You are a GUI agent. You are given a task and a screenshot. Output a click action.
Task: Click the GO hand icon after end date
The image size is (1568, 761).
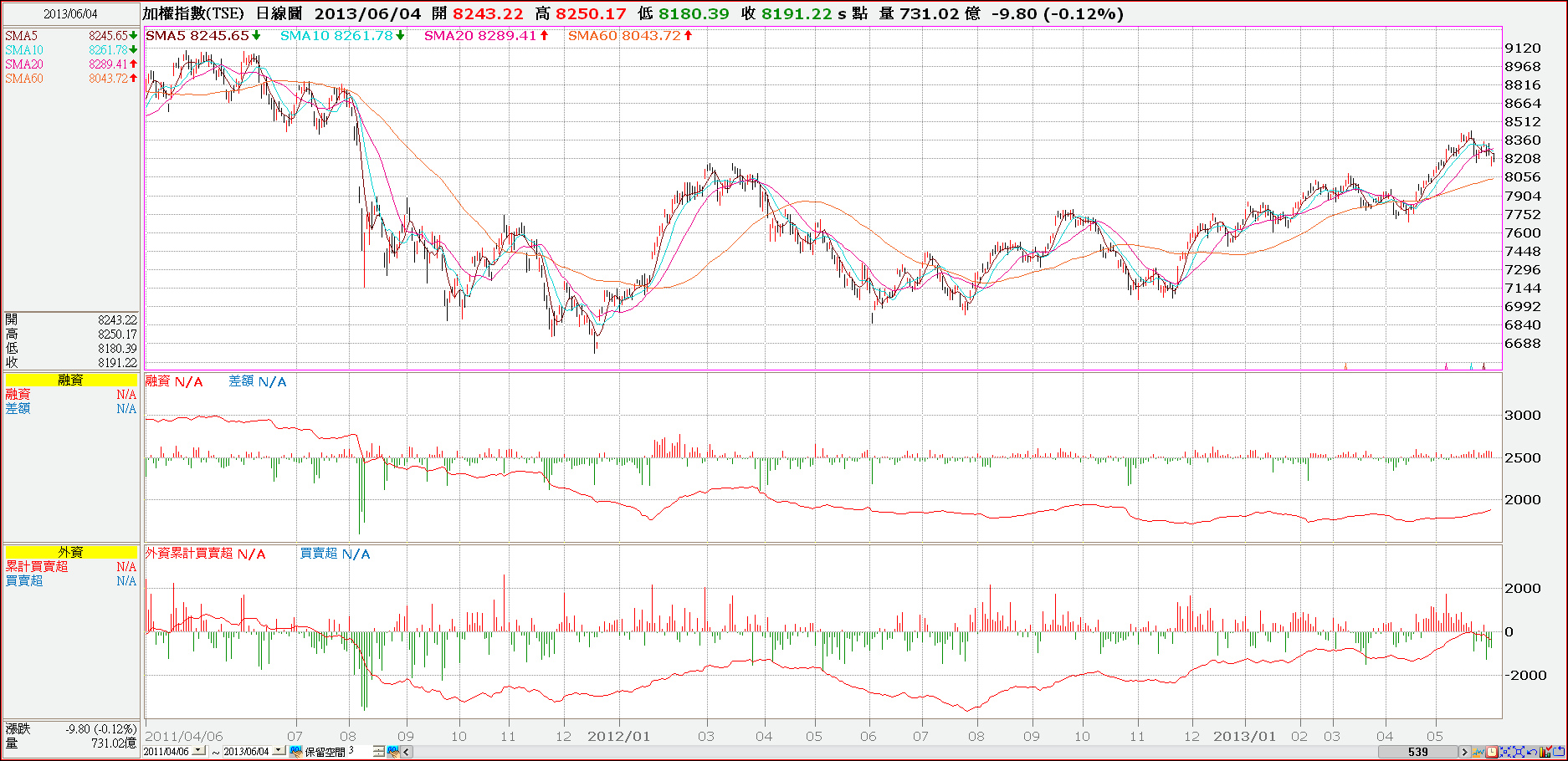click(x=295, y=752)
